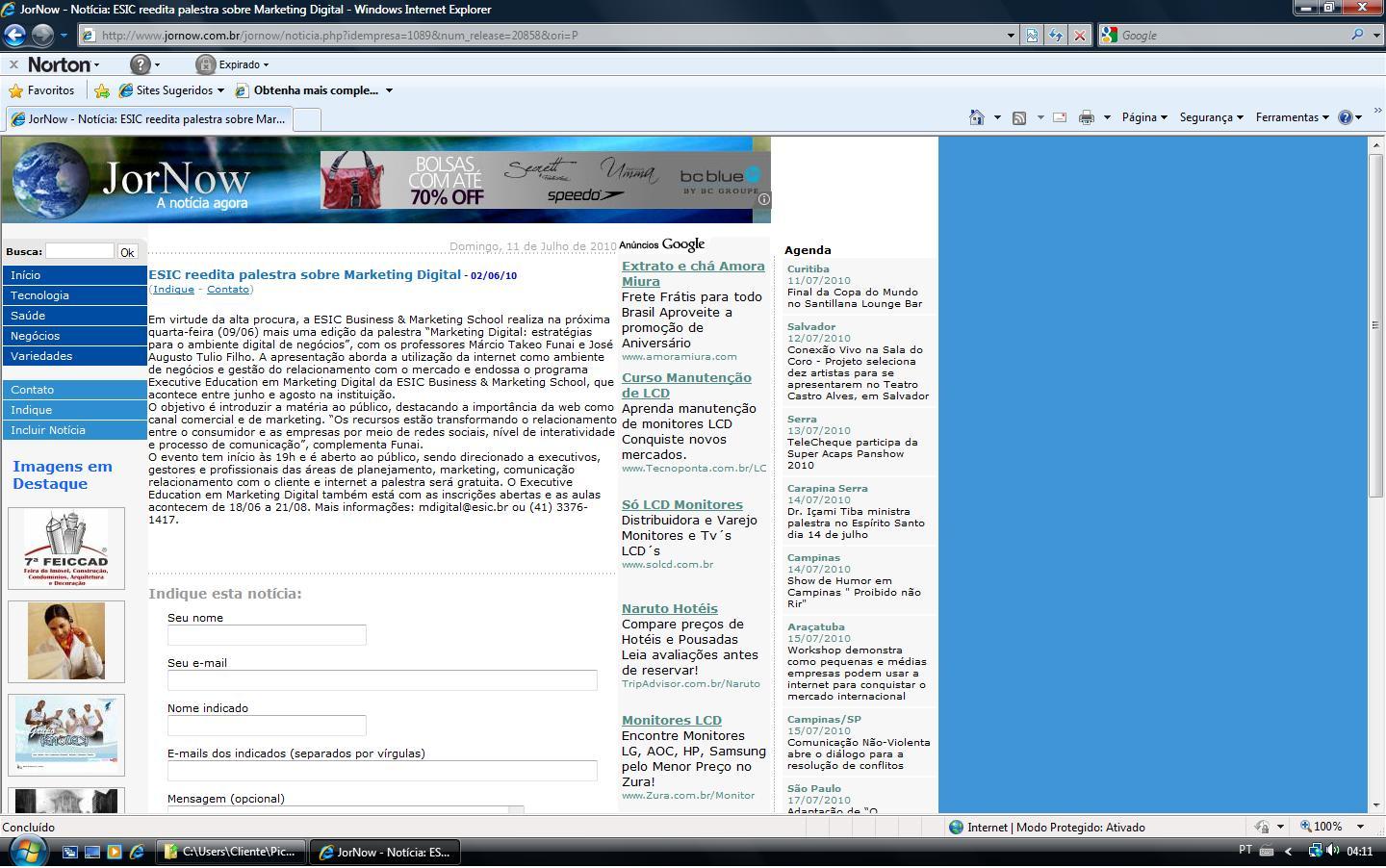Screen dimensions: 1386x868
Task: Expand the Print options arrow
Action: [1107, 117]
